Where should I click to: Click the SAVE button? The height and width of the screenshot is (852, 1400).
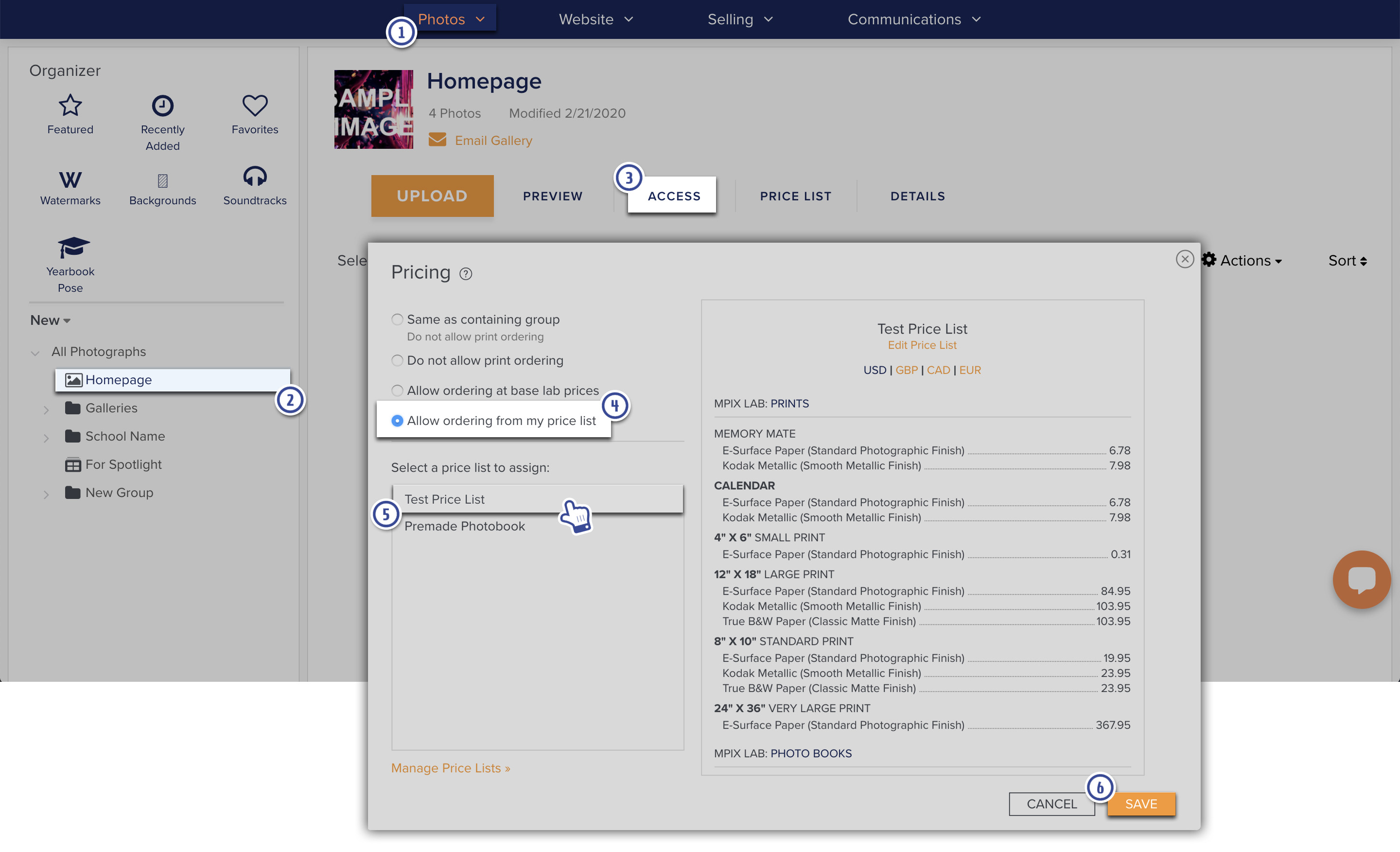1140,804
